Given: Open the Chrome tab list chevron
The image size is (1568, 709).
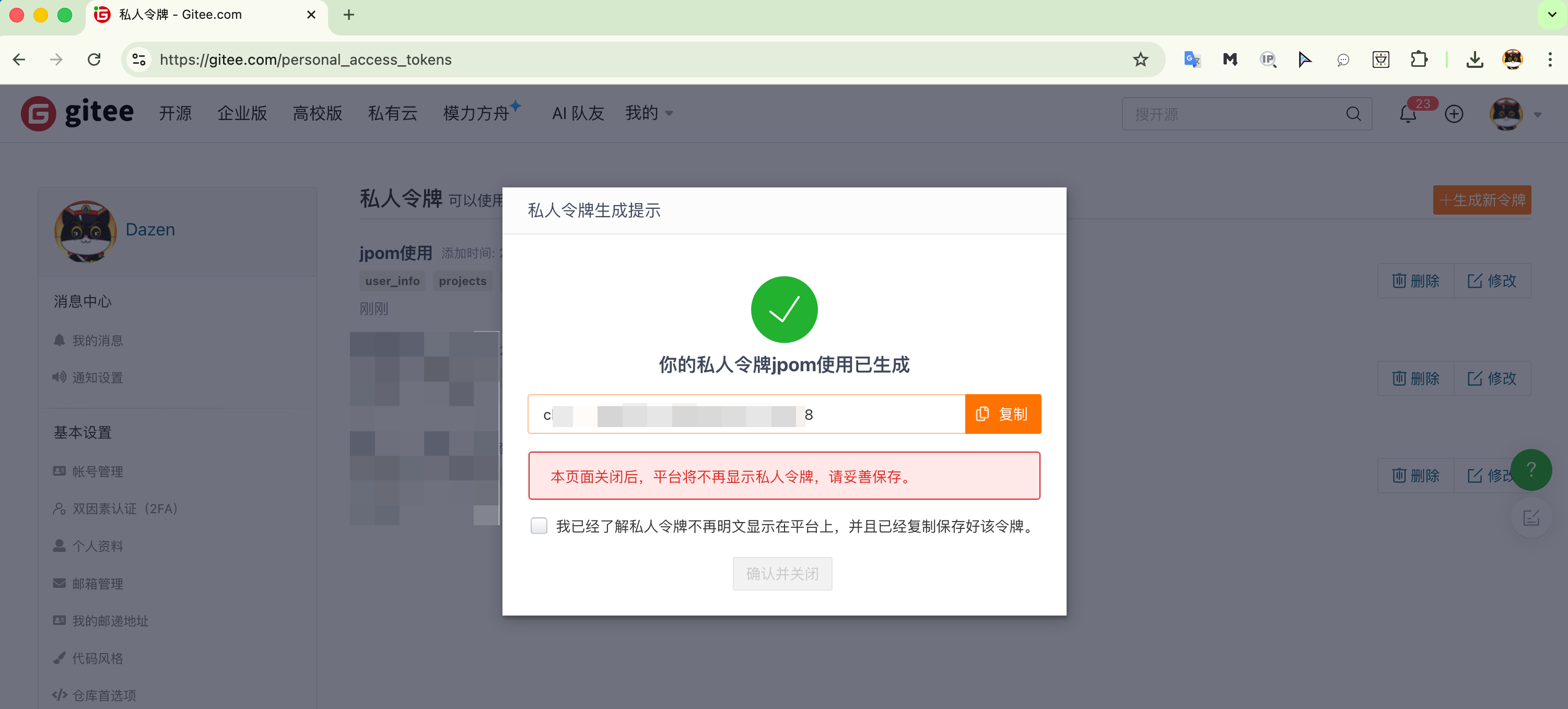Looking at the screenshot, I should 1552,15.
